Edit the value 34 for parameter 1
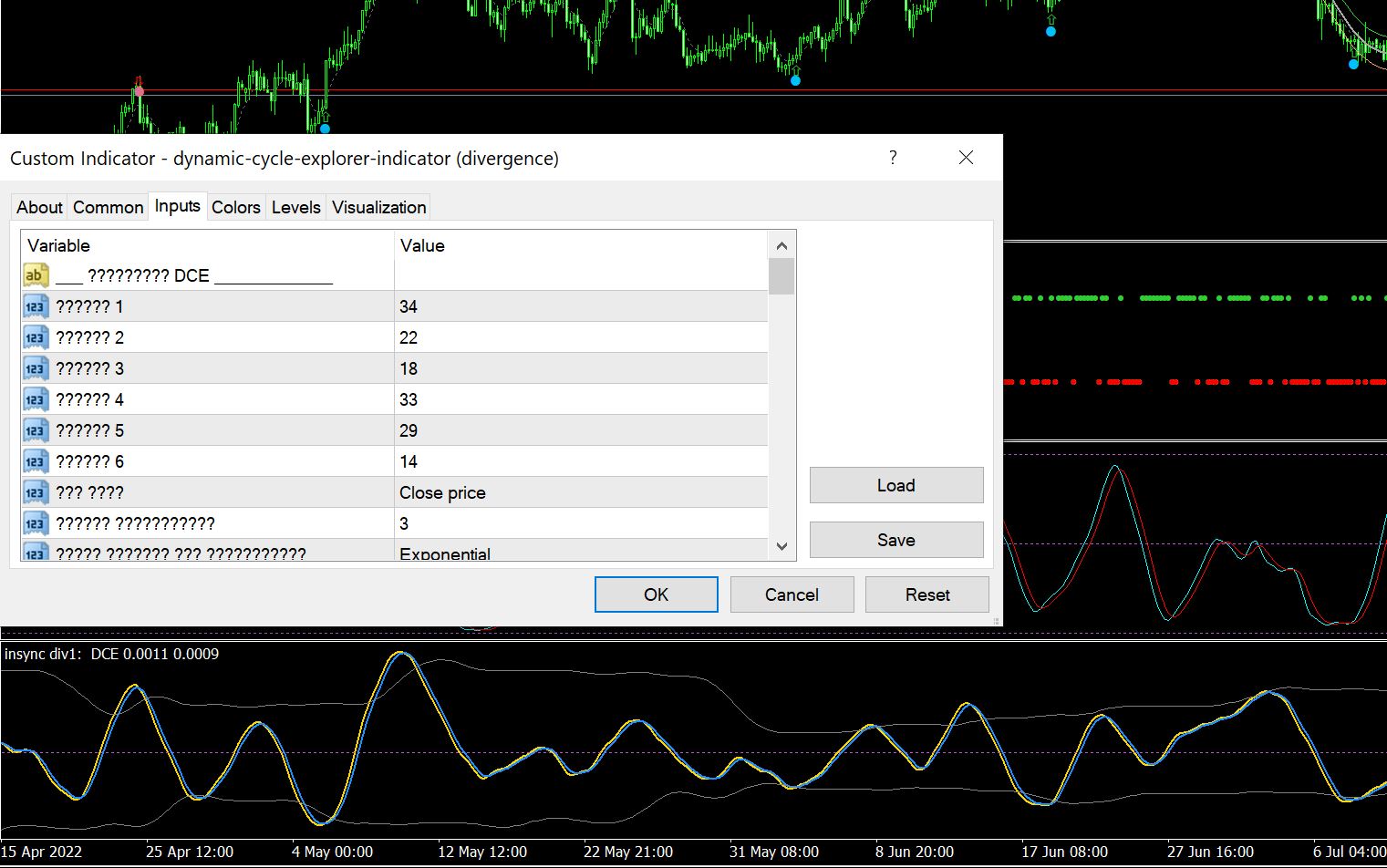The height and width of the screenshot is (868, 1387). [x=582, y=306]
